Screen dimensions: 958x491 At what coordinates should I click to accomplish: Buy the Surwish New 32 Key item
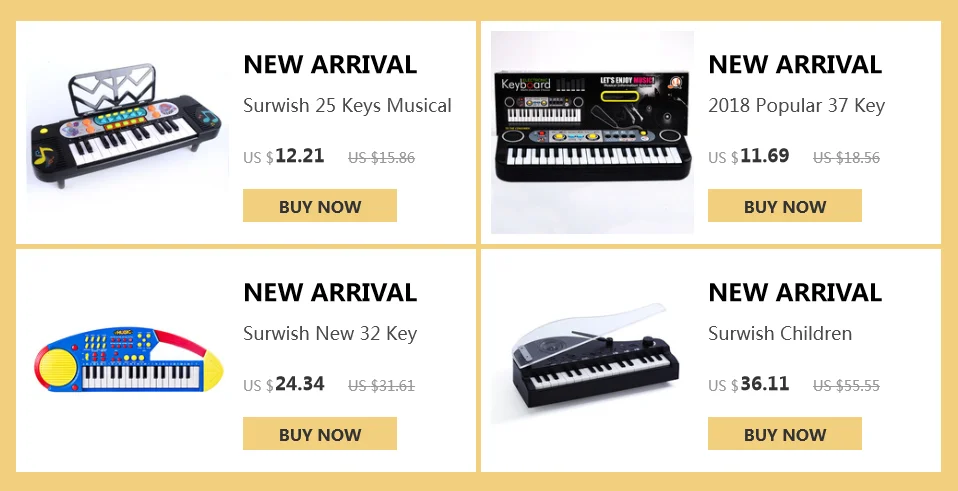tap(320, 434)
